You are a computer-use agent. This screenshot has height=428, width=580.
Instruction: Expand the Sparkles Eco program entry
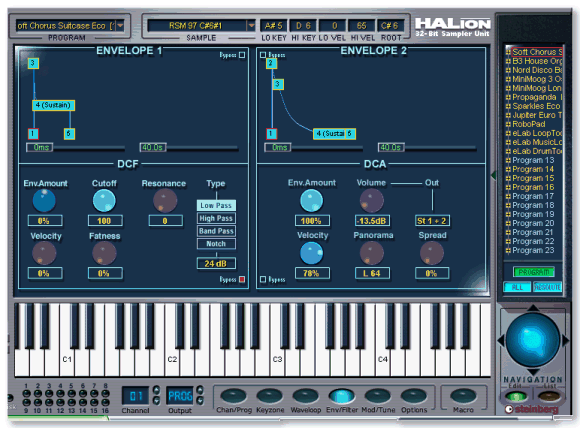pyautogui.click(x=508, y=107)
